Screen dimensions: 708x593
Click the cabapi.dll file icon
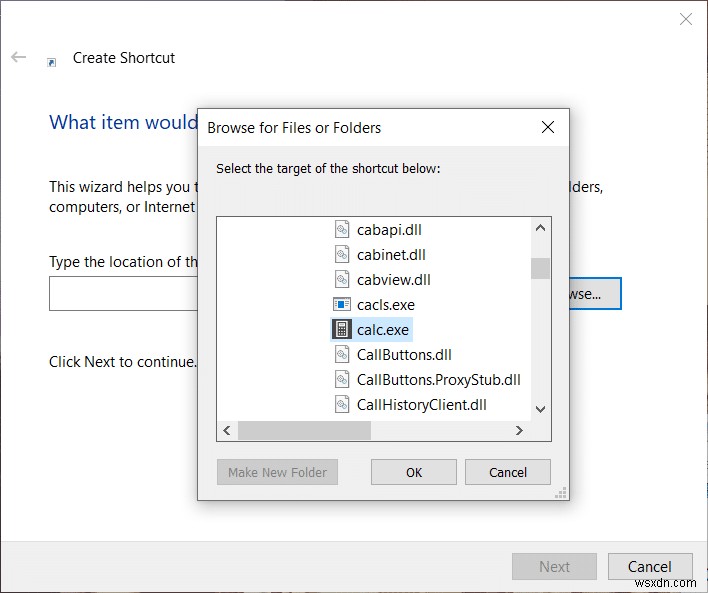(x=342, y=230)
